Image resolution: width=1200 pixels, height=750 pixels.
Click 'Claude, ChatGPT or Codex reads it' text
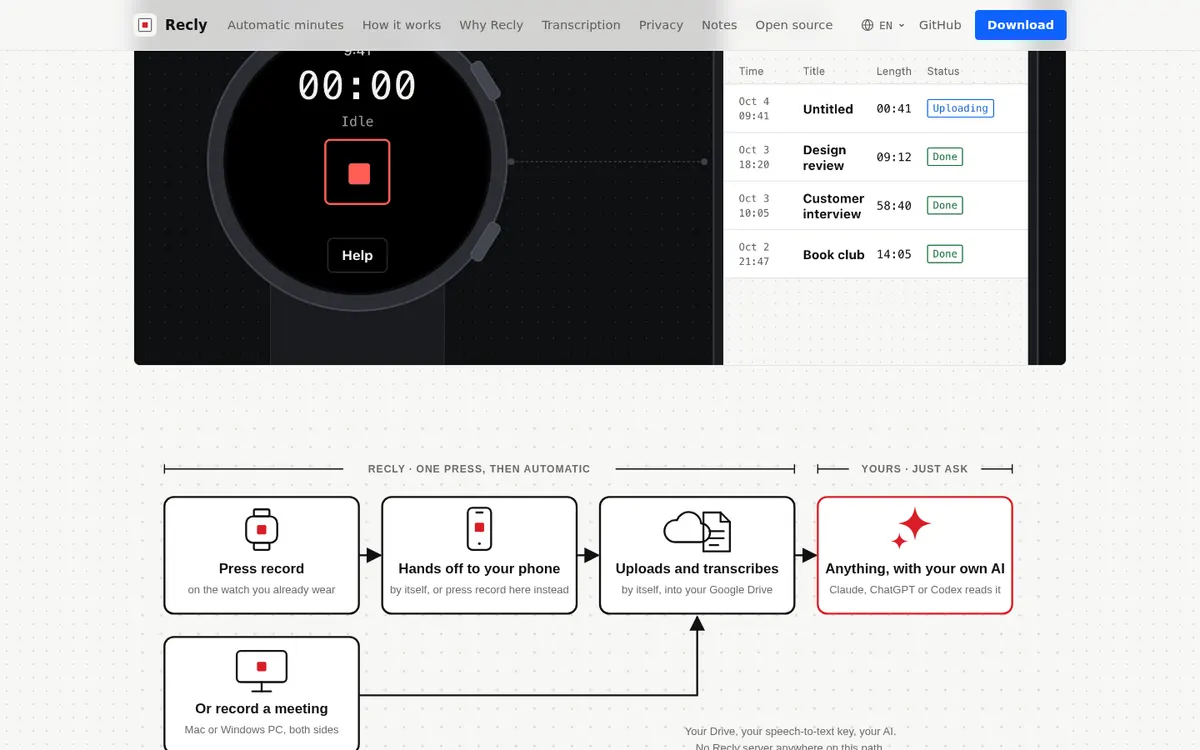pyautogui.click(x=915, y=590)
